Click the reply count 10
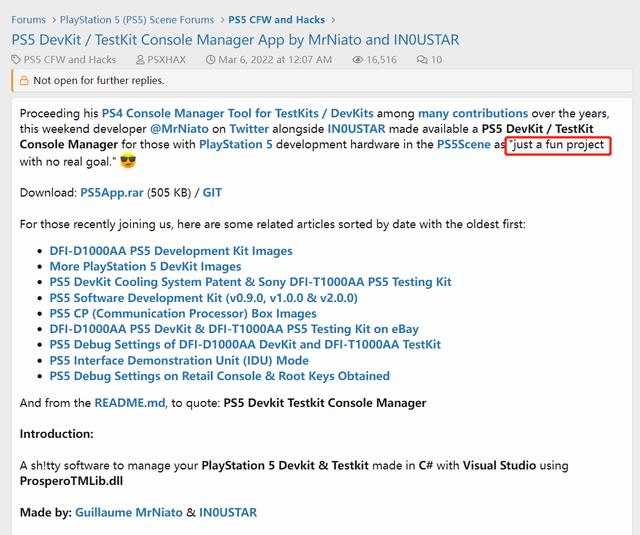The height and width of the screenshot is (535, 640). pyautogui.click(x=436, y=60)
